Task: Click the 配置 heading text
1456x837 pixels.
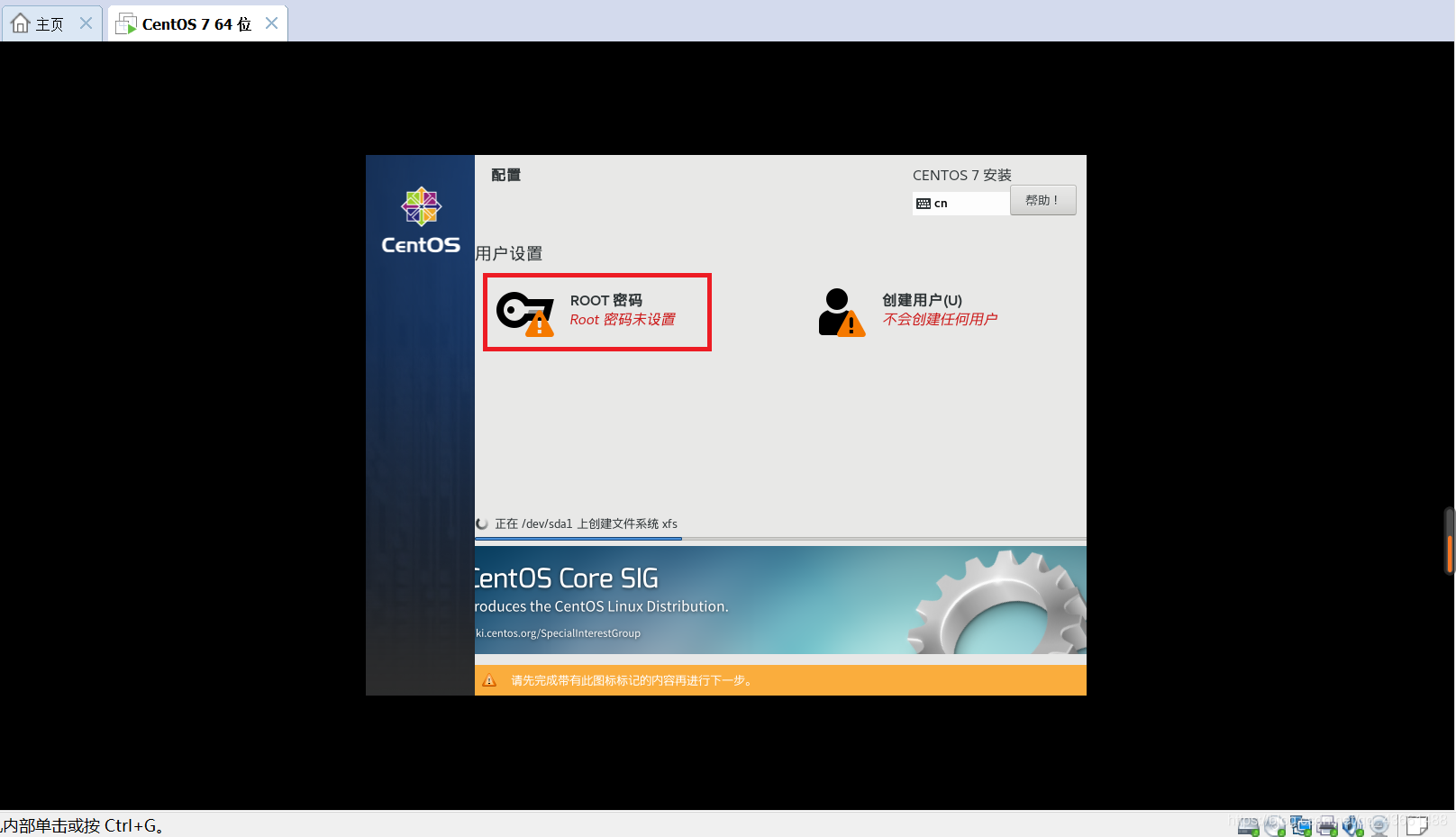Action: pos(505,175)
